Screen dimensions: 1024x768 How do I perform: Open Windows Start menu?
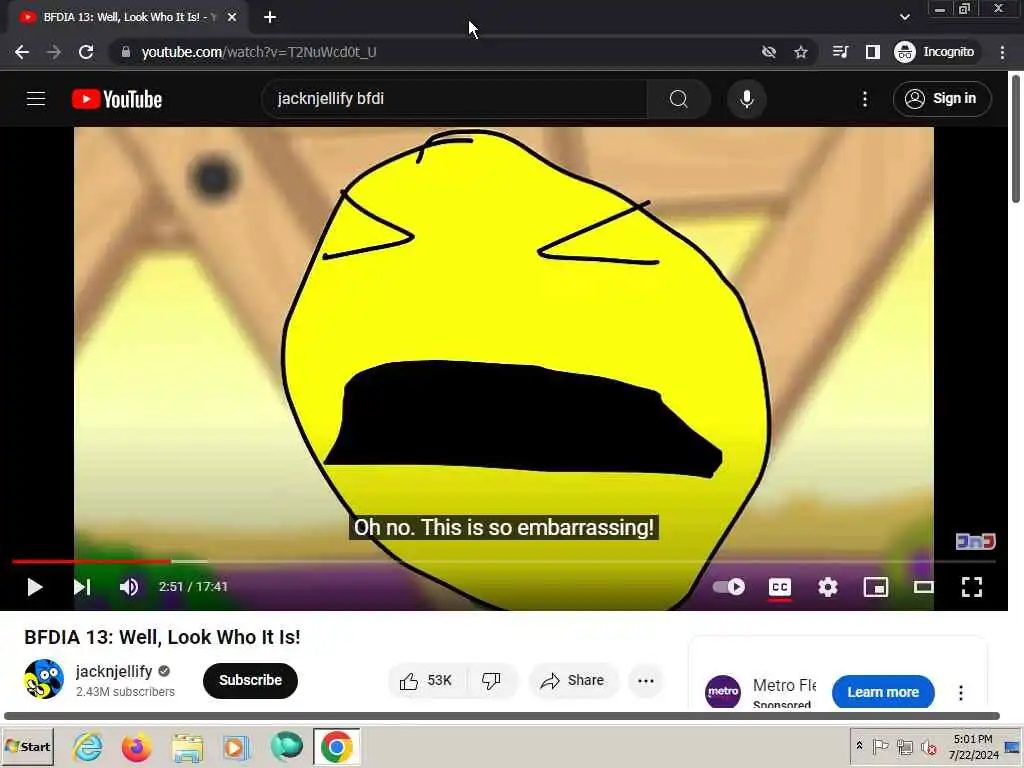(x=27, y=746)
